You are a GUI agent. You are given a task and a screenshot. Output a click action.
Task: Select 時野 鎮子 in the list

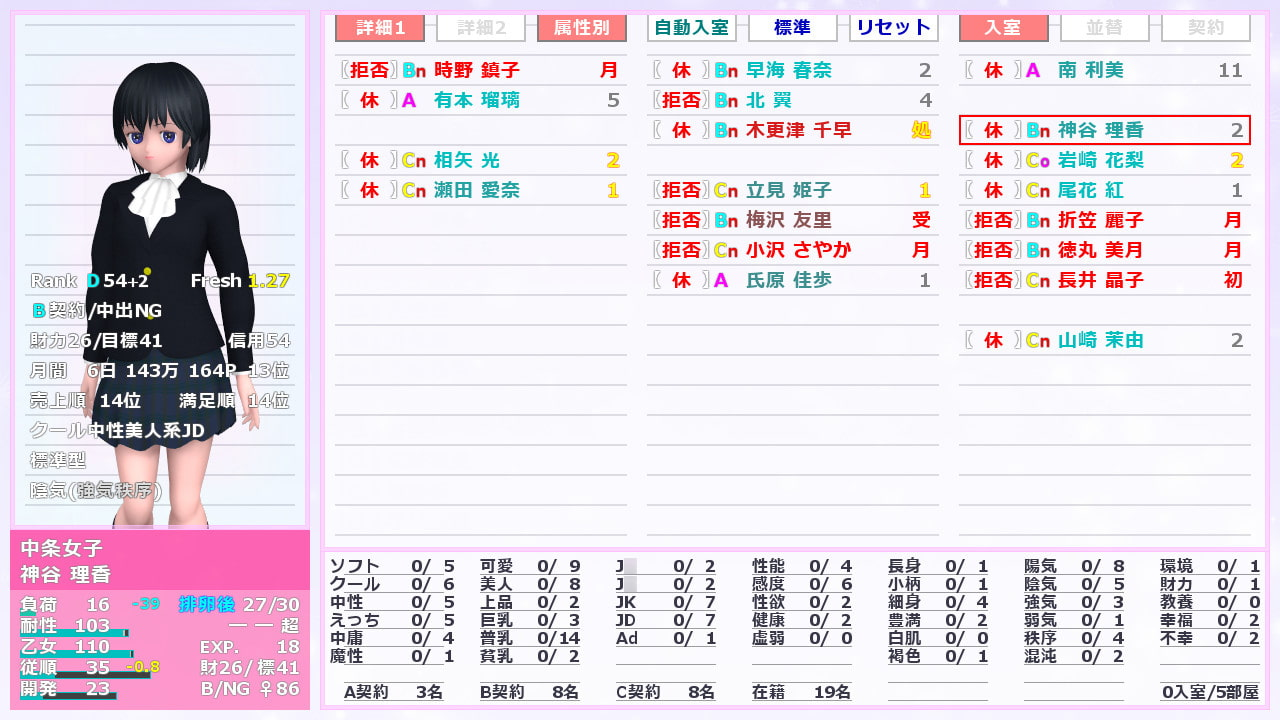coord(480,70)
